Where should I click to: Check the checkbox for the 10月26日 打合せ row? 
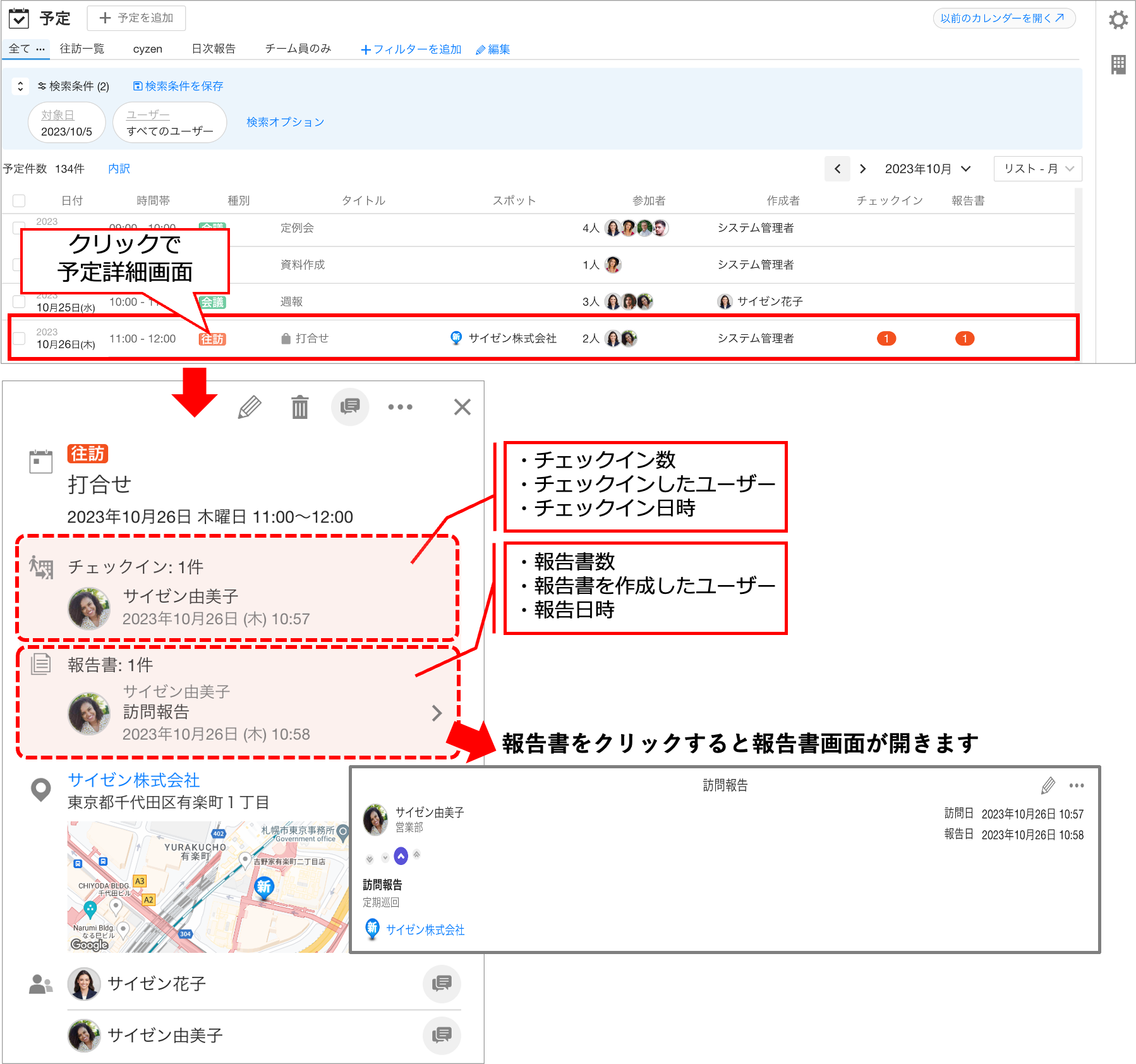point(19,339)
